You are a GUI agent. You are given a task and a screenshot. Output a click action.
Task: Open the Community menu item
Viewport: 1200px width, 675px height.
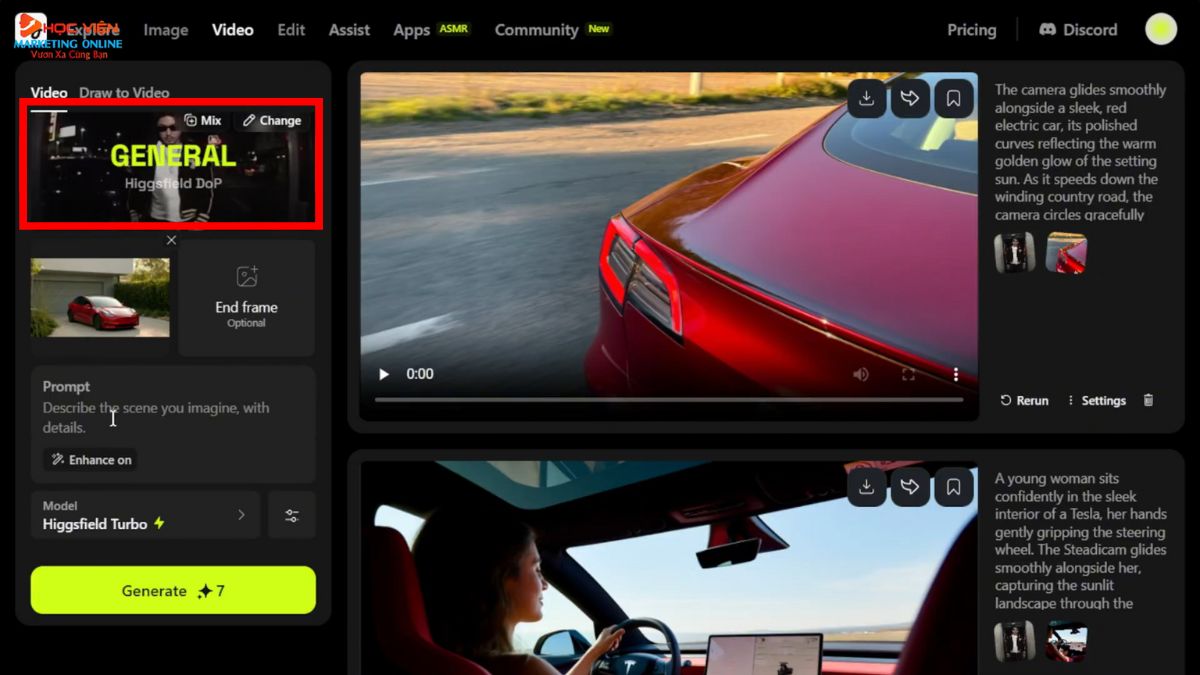pos(536,29)
